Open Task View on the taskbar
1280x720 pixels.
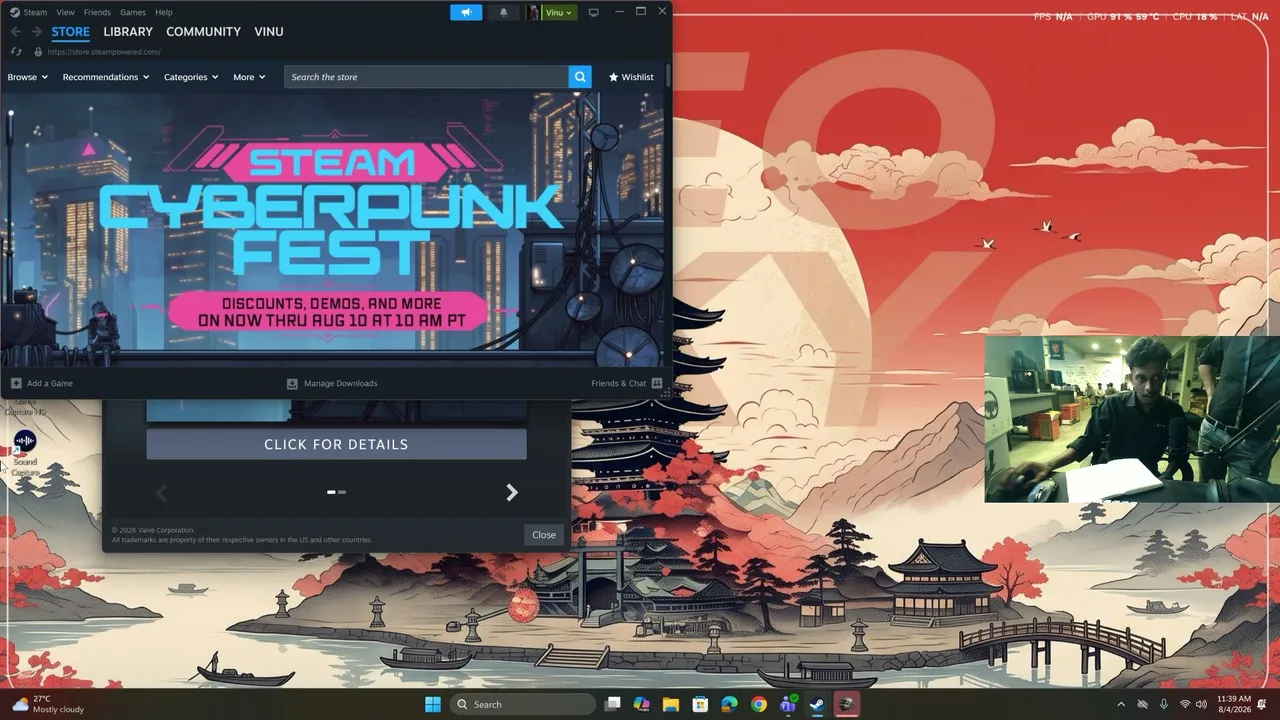[x=613, y=704]
